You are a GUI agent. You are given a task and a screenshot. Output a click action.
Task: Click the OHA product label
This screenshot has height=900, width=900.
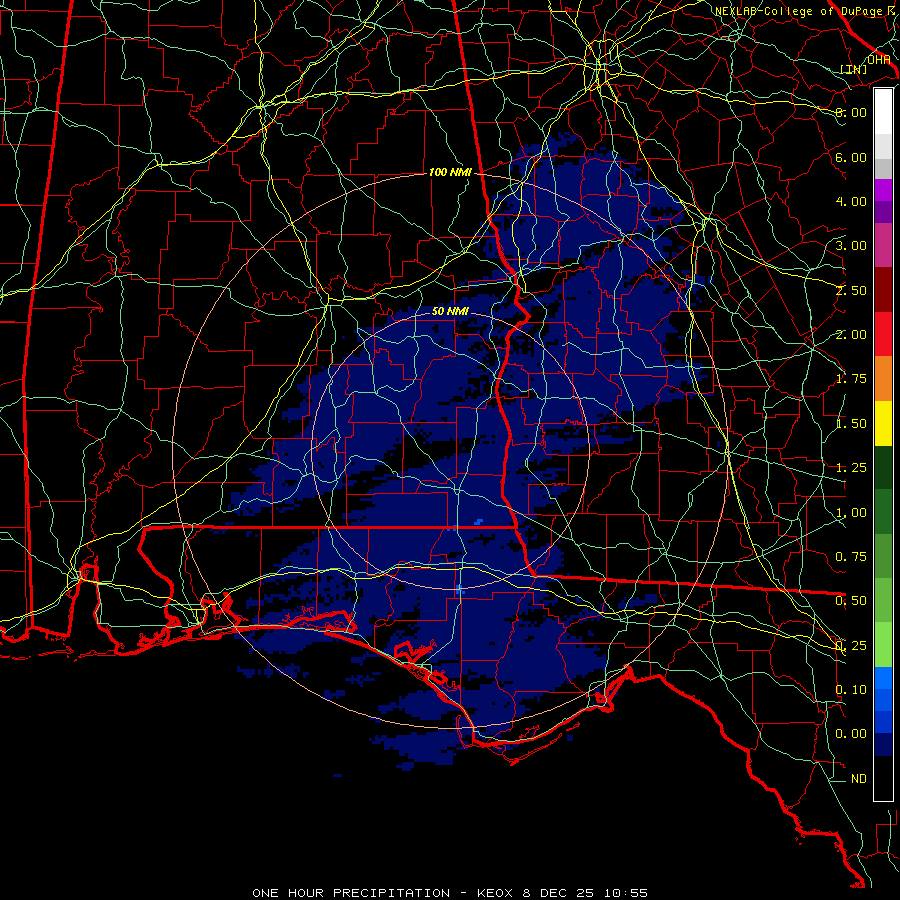[878, 59]
